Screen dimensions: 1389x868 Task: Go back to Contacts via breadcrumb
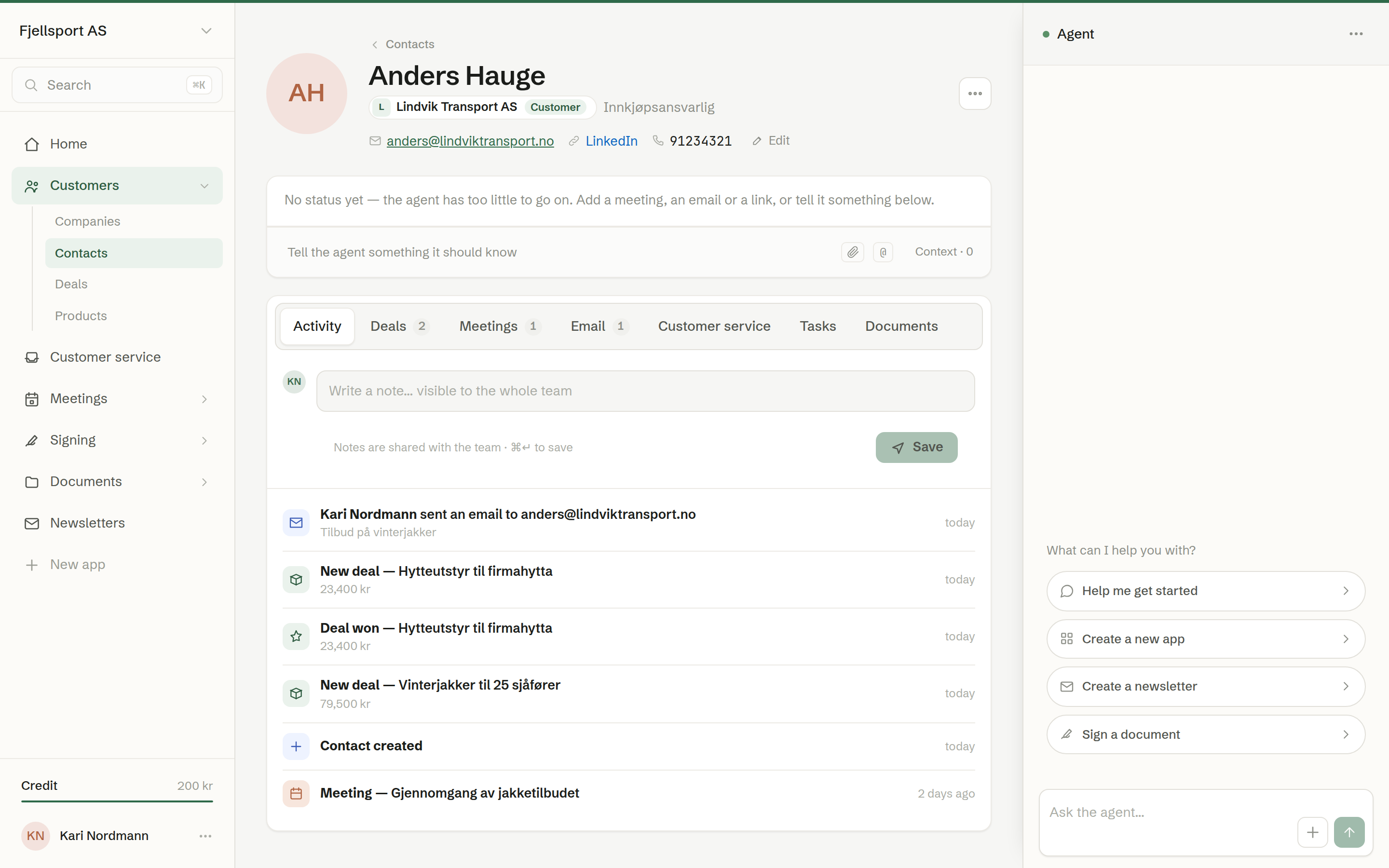(x=403, y=44)
